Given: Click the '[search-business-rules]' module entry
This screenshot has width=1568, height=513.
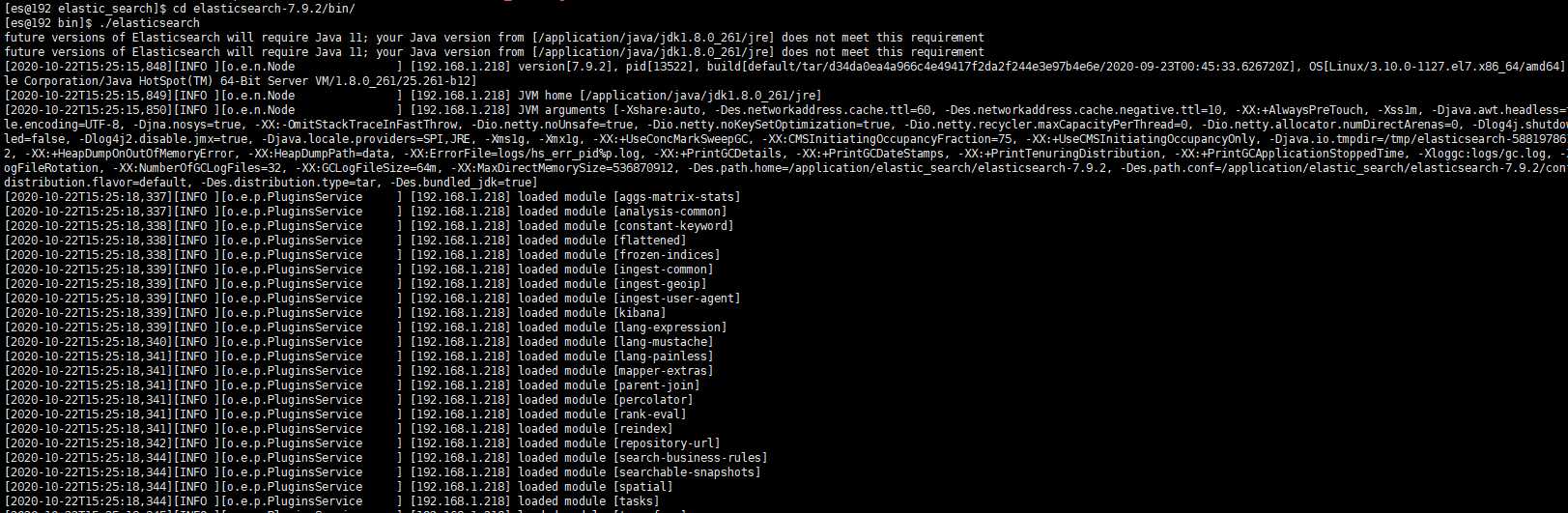Looking at the screenshot, I should coord(691,458).
